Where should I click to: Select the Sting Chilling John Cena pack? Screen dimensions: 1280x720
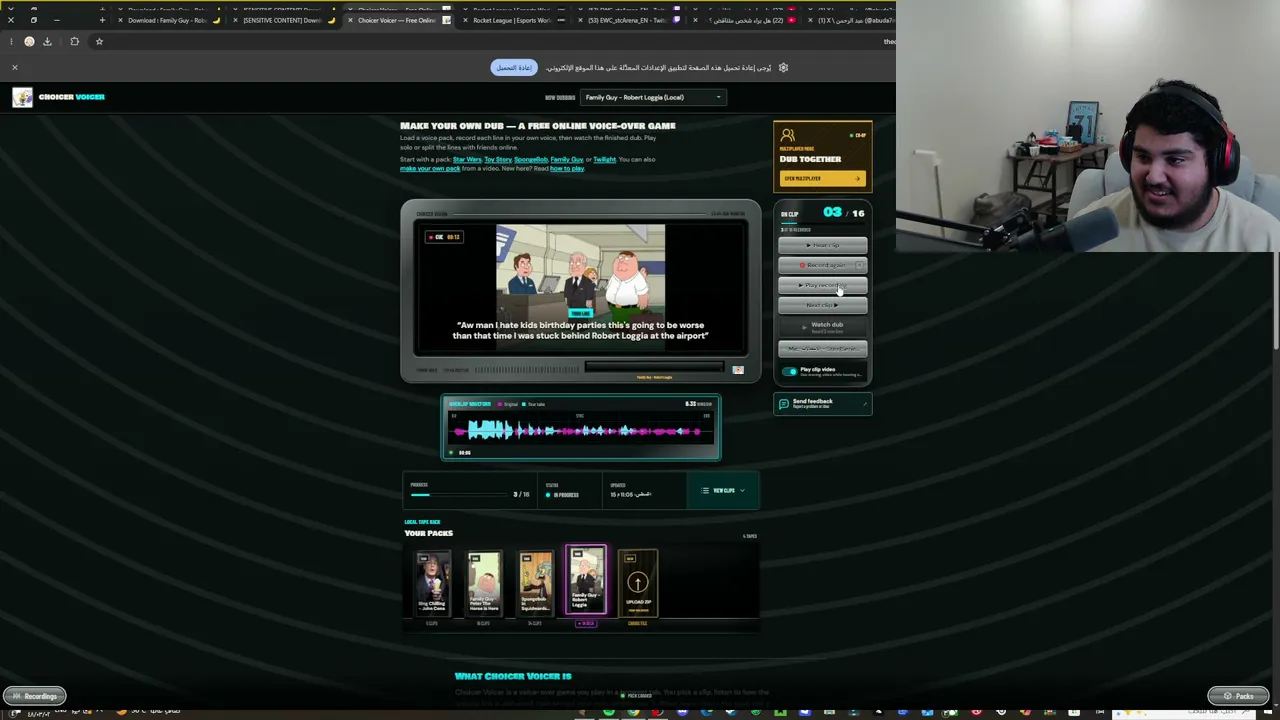coord(432,582)
